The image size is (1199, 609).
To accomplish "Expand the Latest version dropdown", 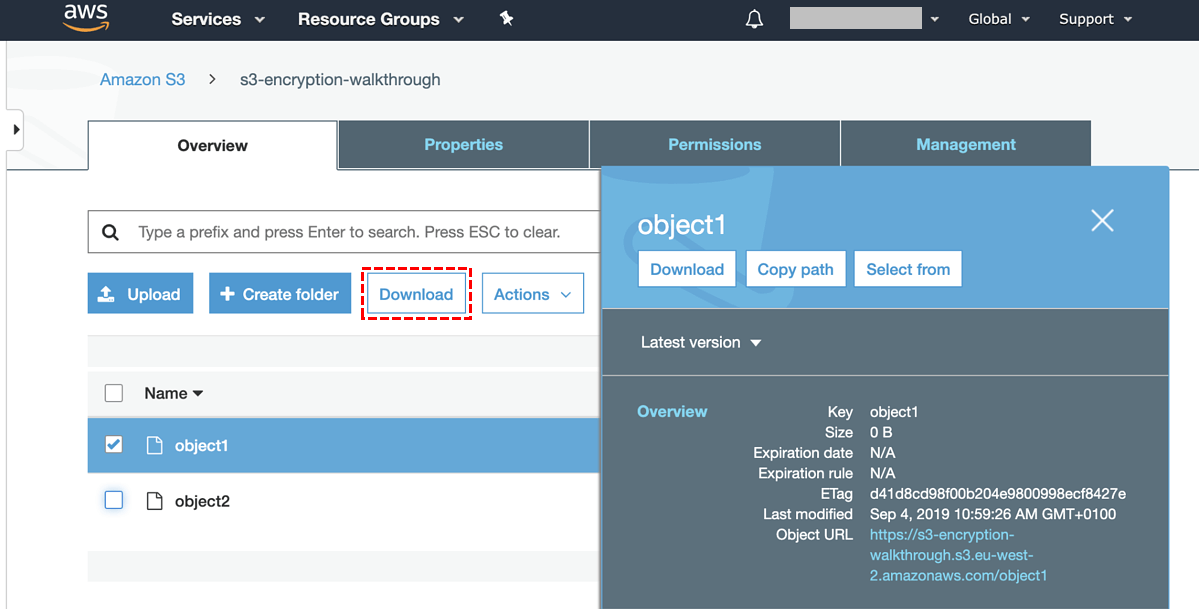I will tap(700, 342).
